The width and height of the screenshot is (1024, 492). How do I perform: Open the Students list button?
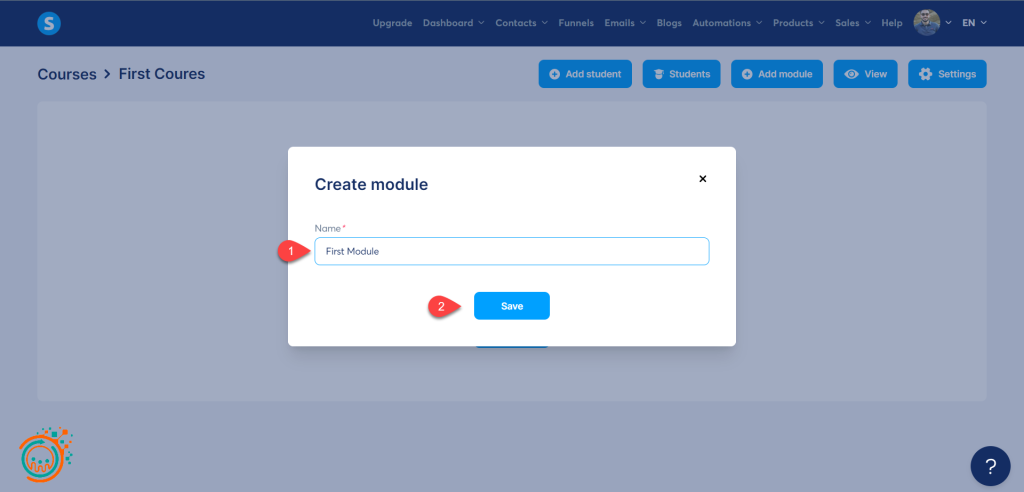click(681, 74)
